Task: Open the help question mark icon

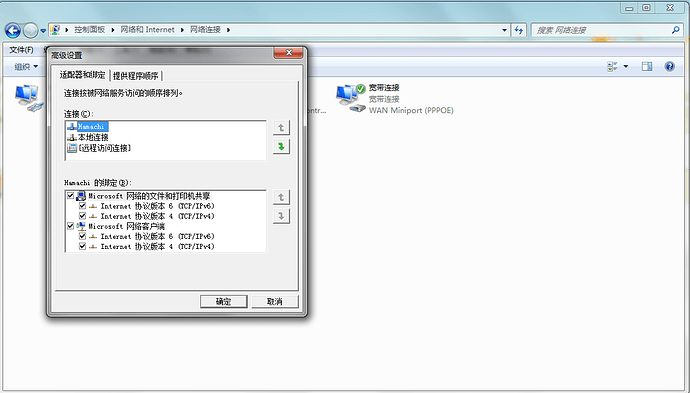Action: click(x=669, y=66)
